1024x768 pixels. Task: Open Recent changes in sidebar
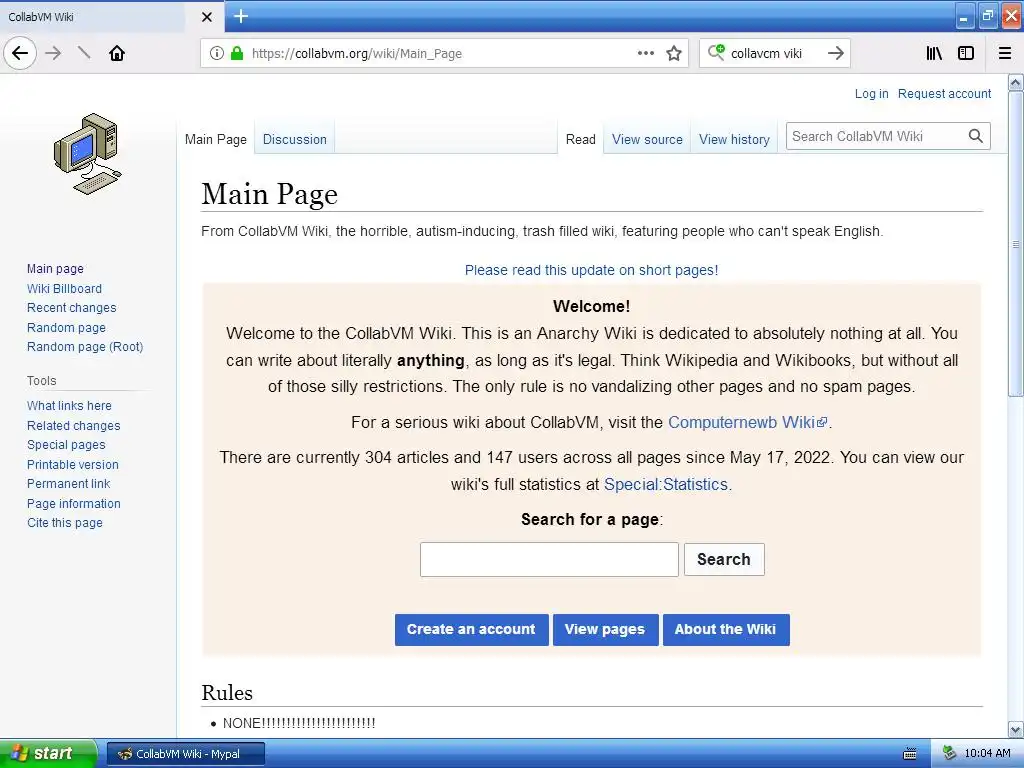click(x=71, y=308)
